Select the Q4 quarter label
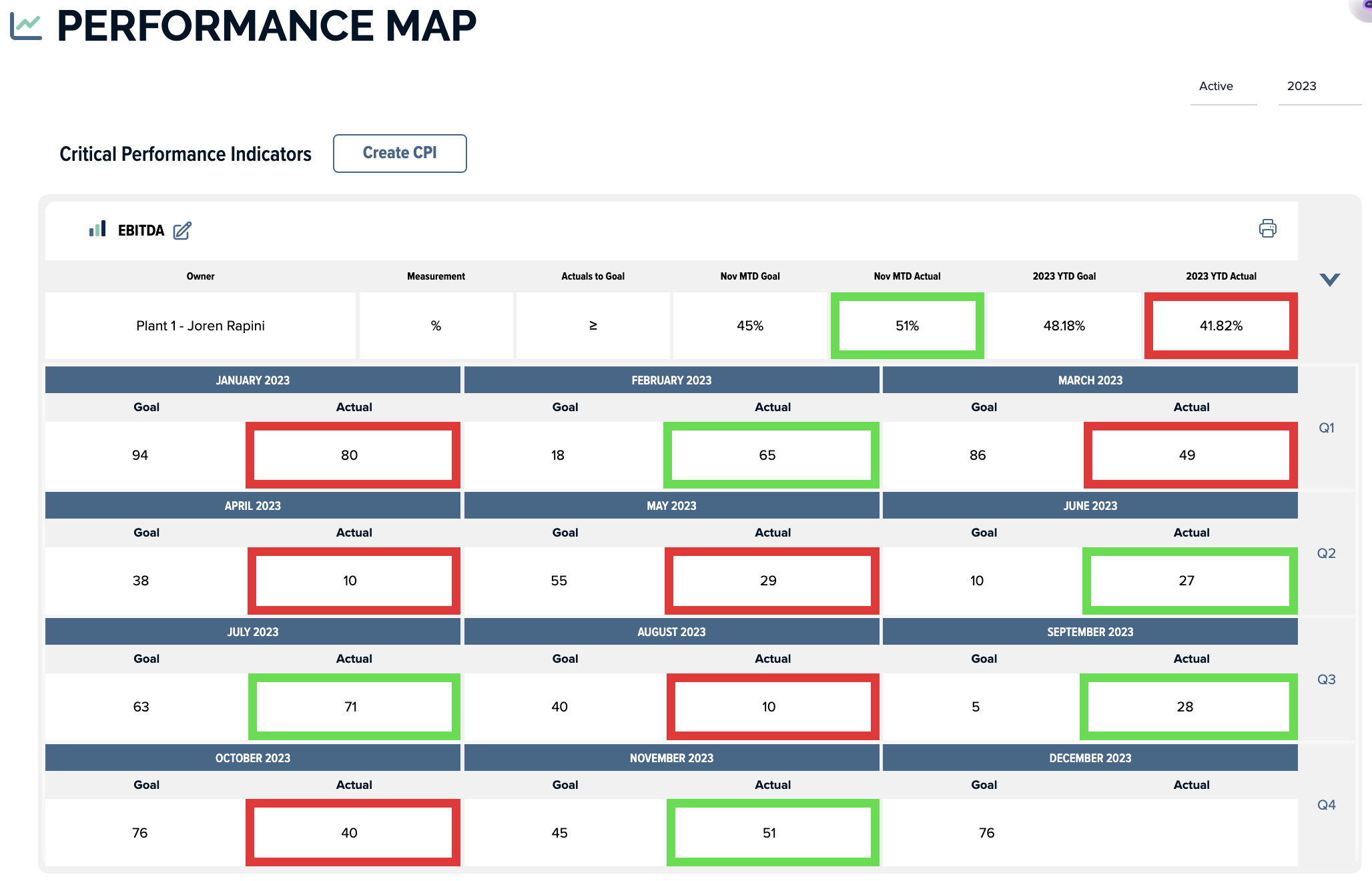Viewport: 1372px width, 881px height. [x=1326, y=805]
